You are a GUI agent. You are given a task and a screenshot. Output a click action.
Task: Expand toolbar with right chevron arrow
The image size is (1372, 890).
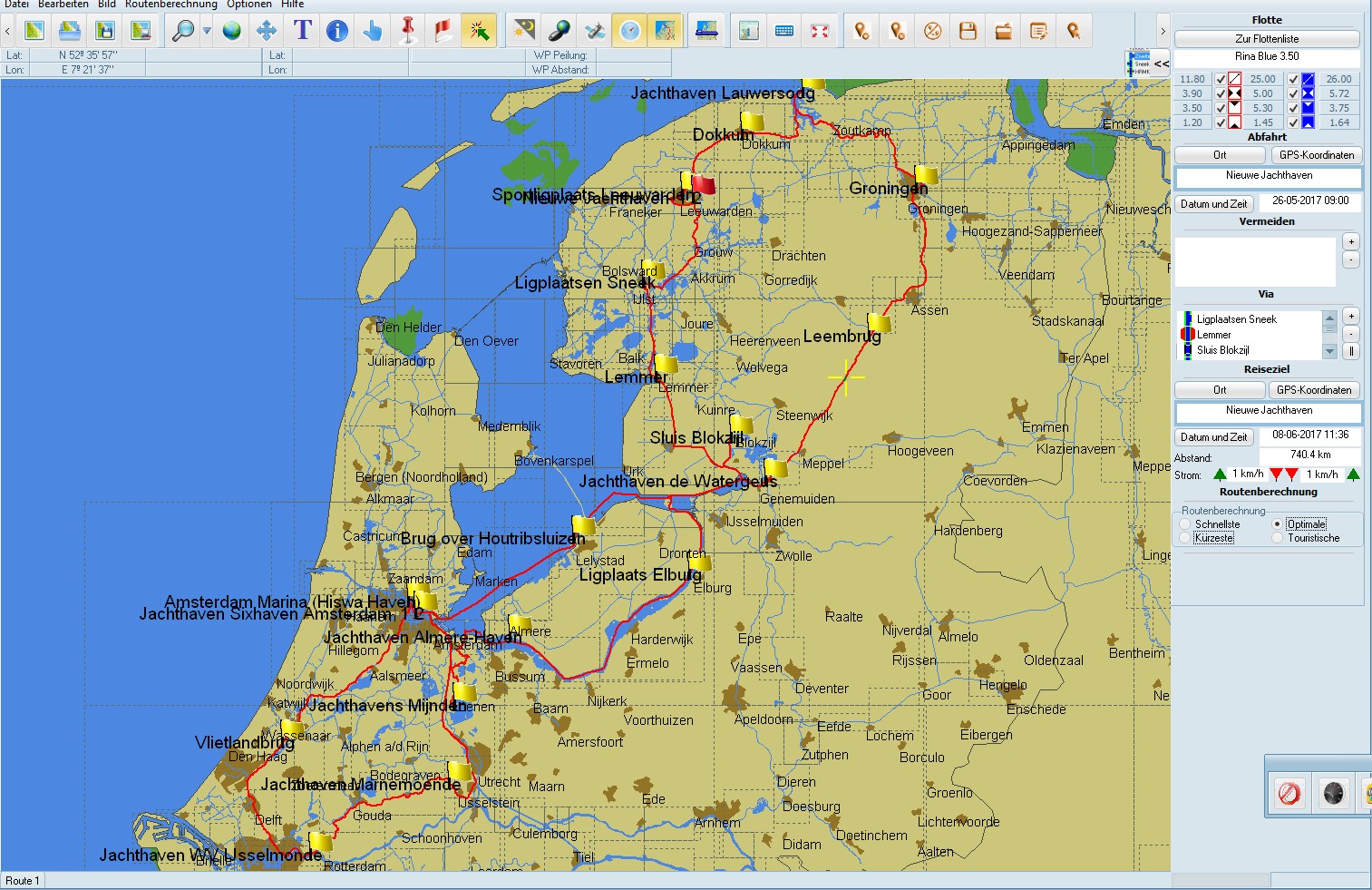coord(1163,31)
